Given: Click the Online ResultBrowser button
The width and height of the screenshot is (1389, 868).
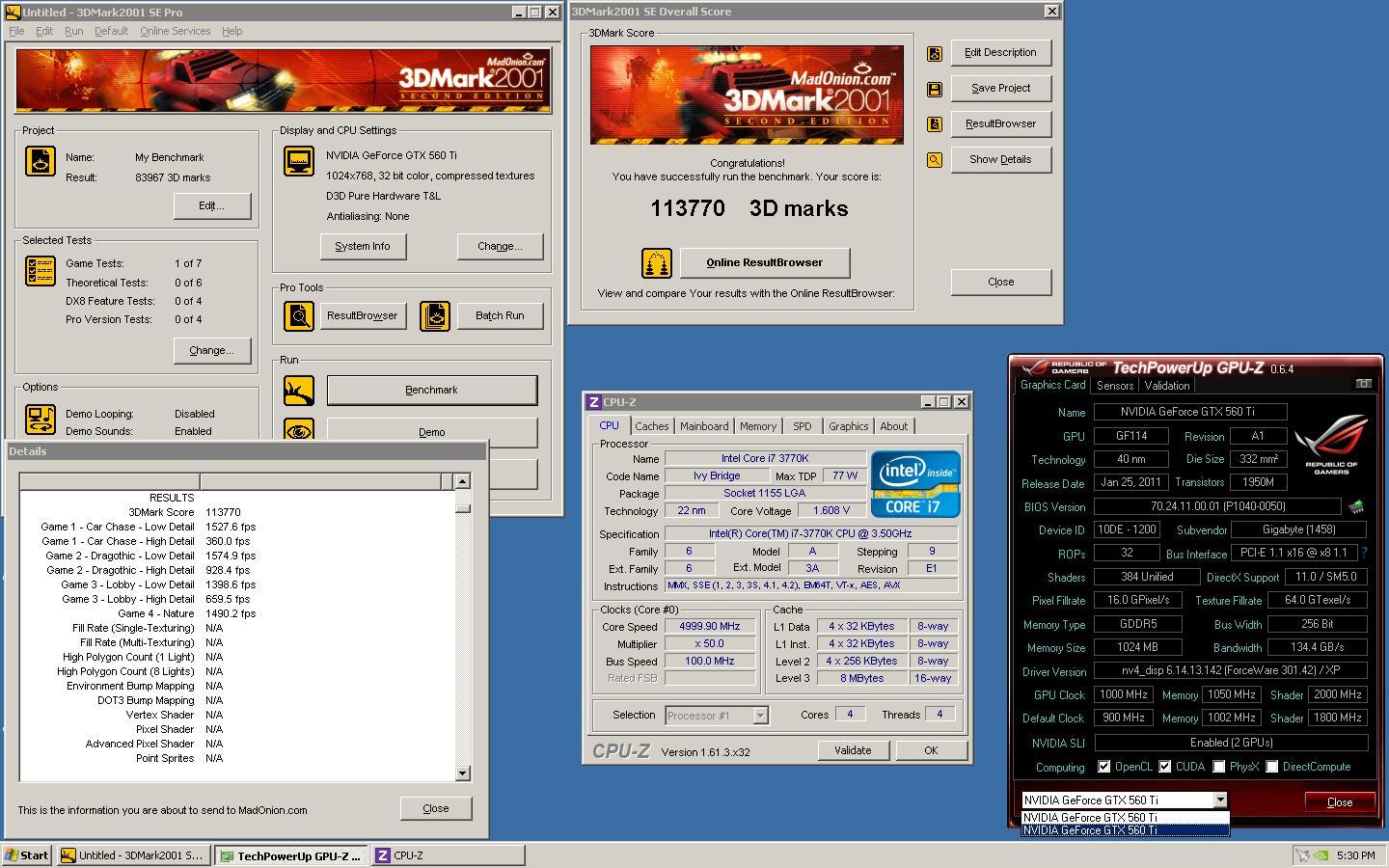Looking at the screenshot, I should point(765,262).
